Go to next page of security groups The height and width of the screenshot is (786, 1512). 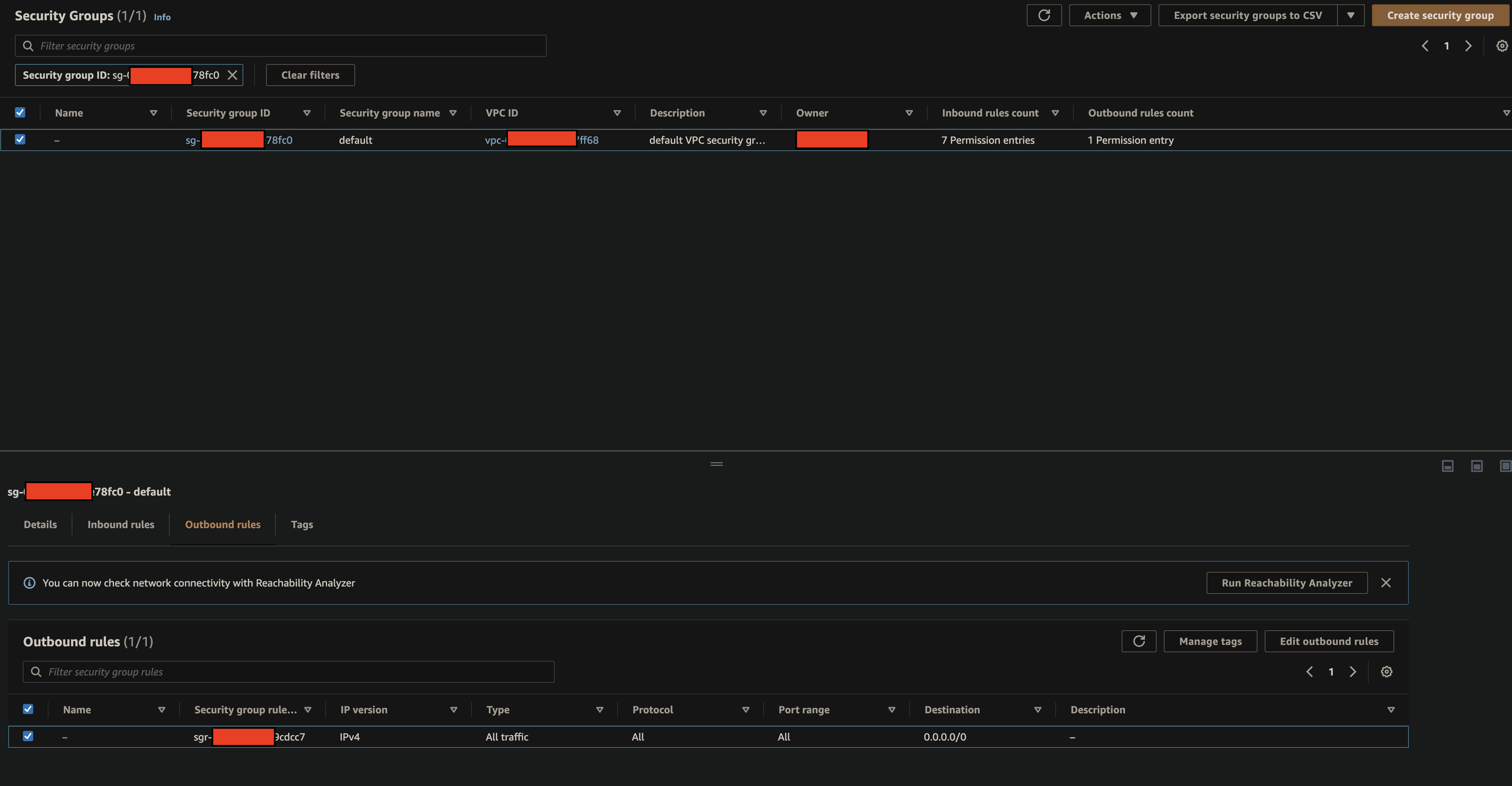[x=1469, y=46]
